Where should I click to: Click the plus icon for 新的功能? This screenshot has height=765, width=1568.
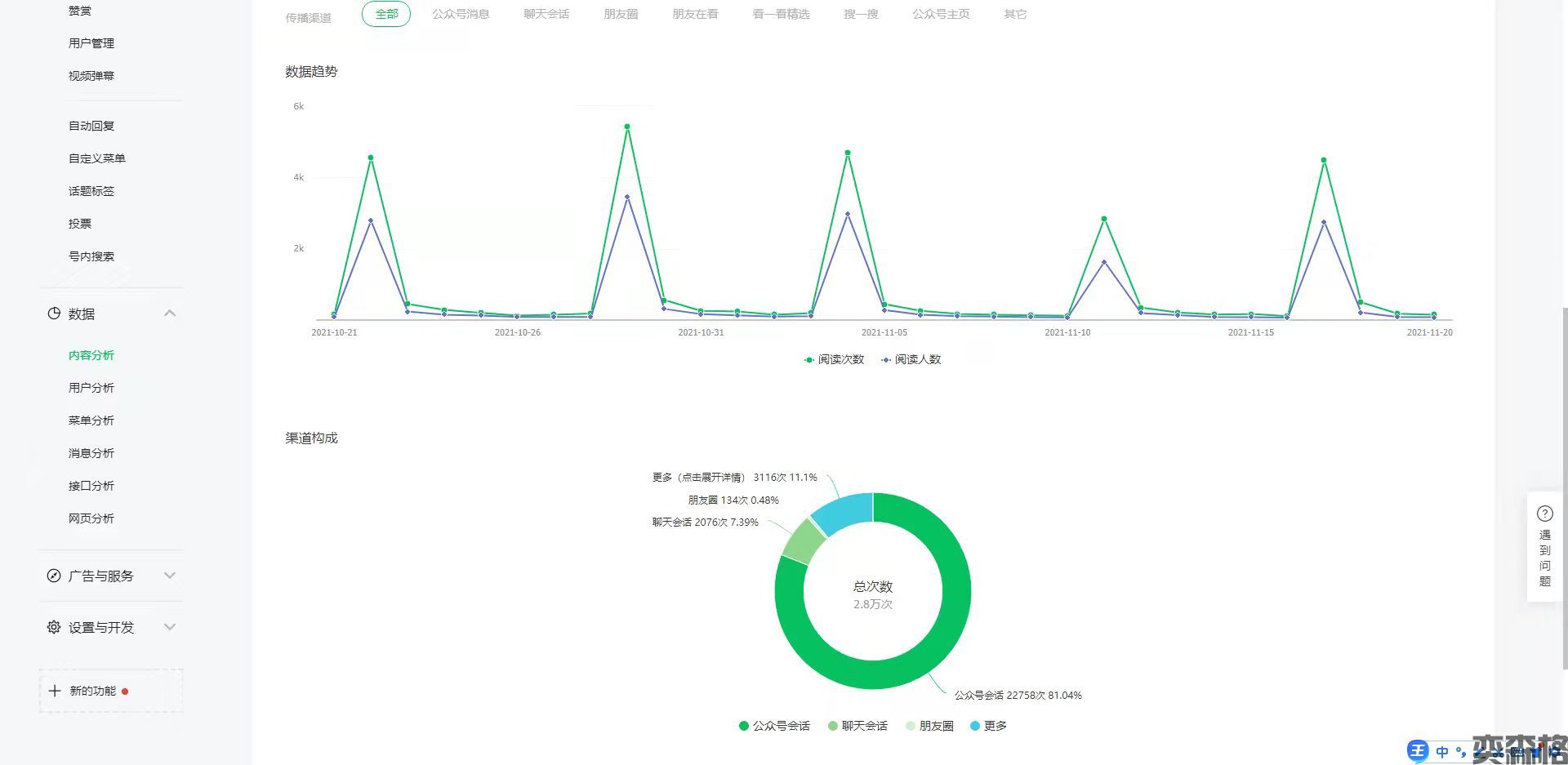click(x=55, y=691)
